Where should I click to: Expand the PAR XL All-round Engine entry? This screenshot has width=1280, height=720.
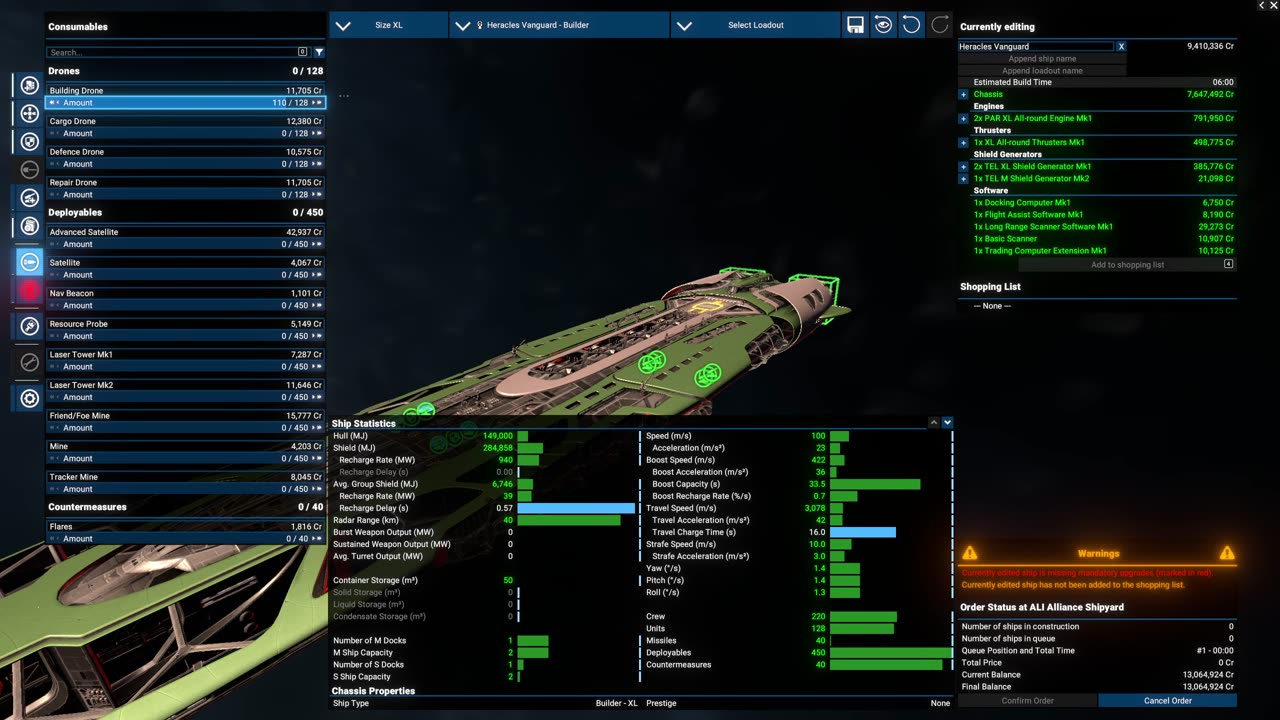pyautogui.click(x=964, y=118)
